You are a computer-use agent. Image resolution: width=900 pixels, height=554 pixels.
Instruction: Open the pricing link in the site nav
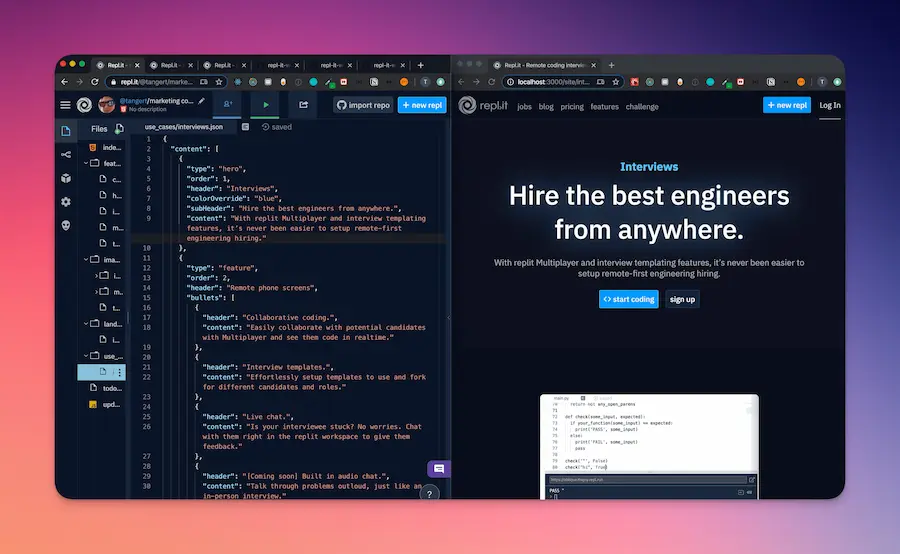click(x=572, y=107)
